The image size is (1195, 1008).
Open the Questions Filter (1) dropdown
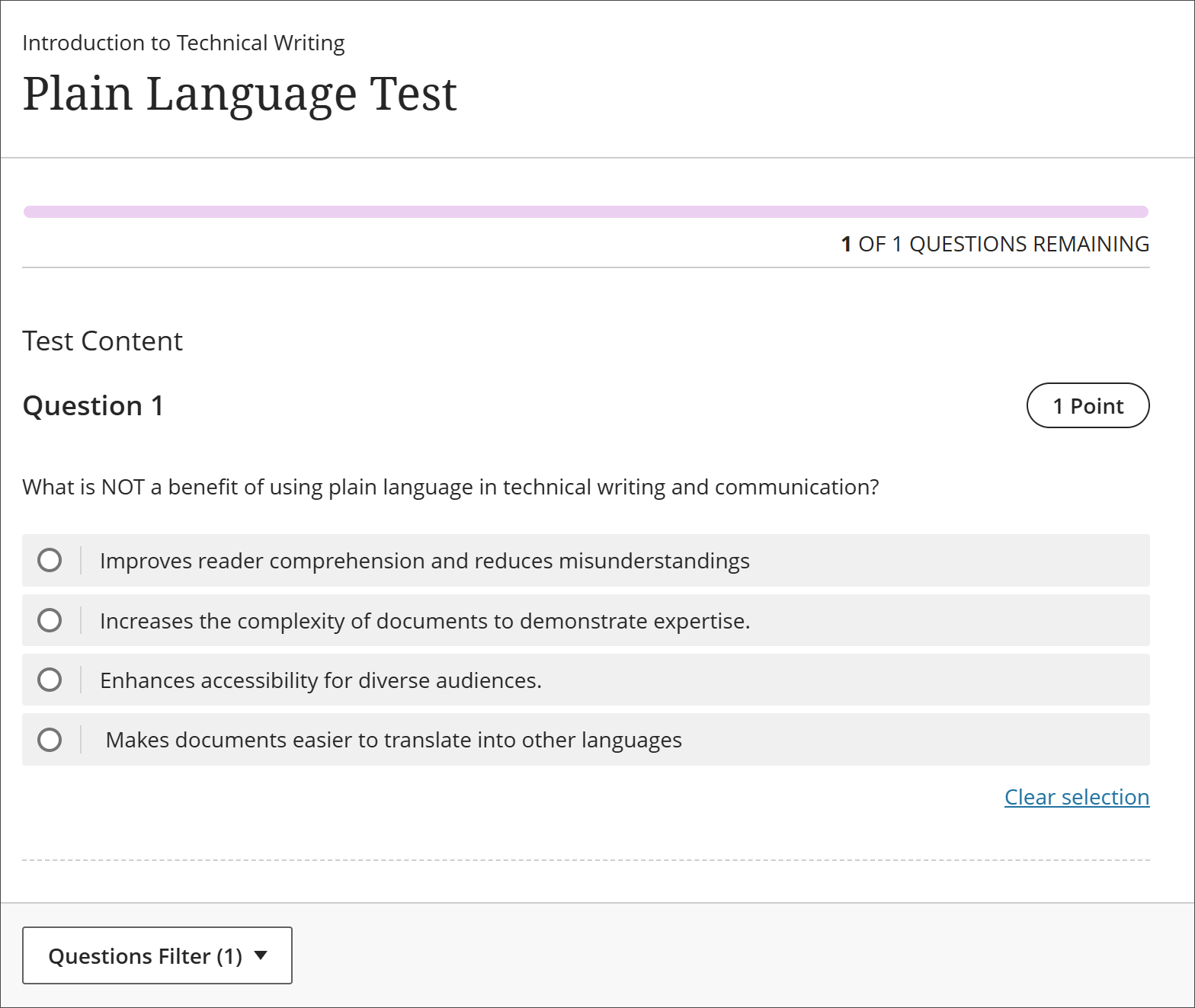tap(145, 955)
